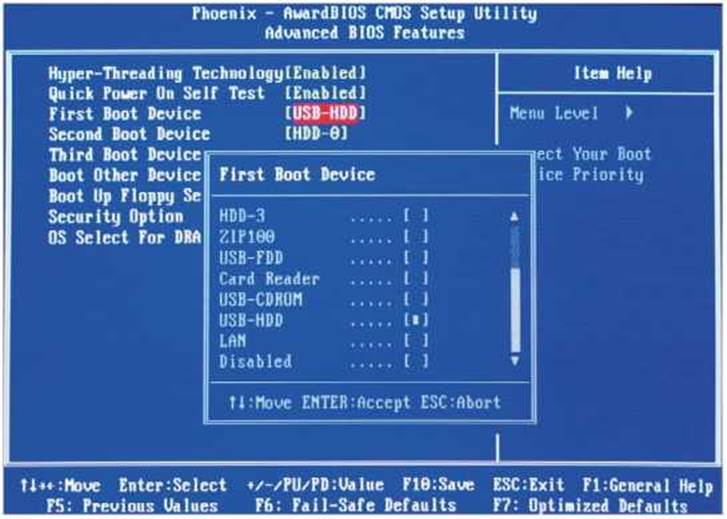Click F7: Optimized Defaults label
Image resolution: width=727 pixels, height=519 pixels.
[x=590, y=505]
